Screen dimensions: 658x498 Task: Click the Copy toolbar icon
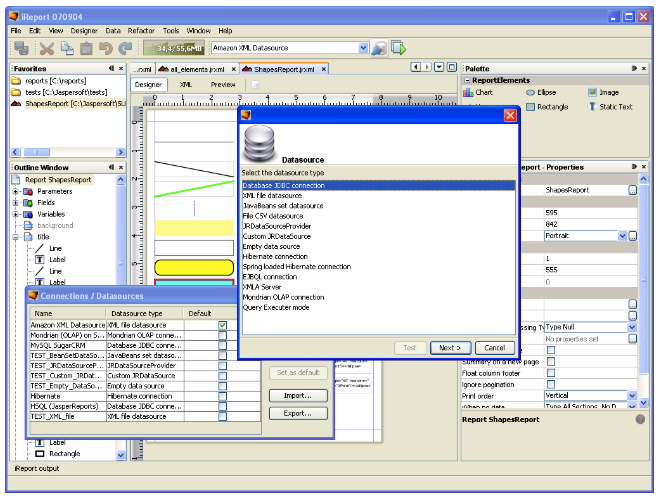point(67,48)
